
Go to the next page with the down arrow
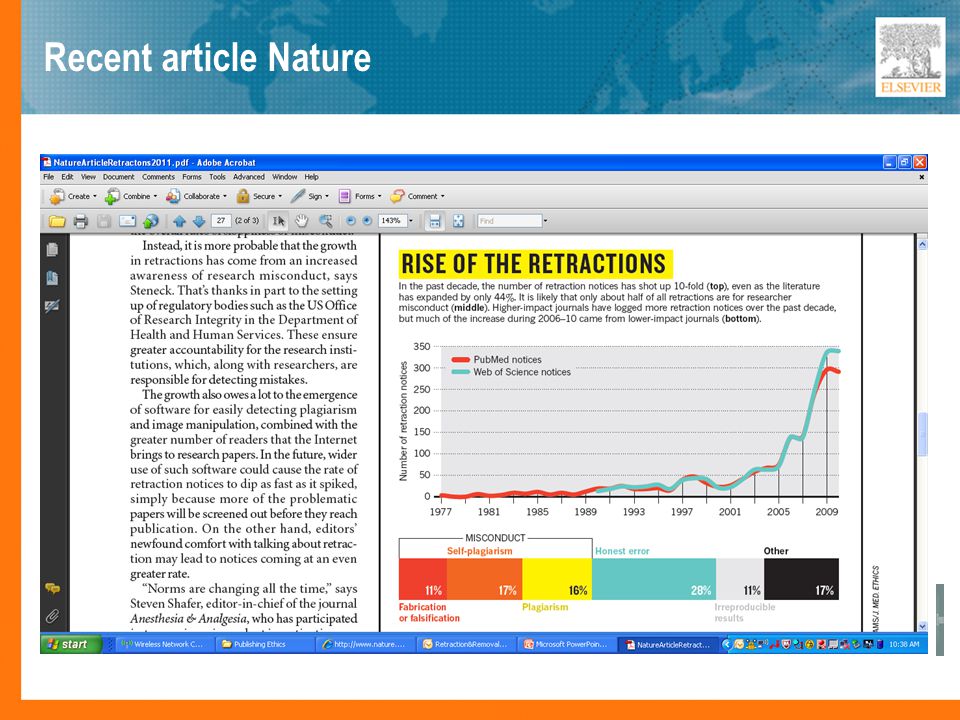(x=198, y=221)
